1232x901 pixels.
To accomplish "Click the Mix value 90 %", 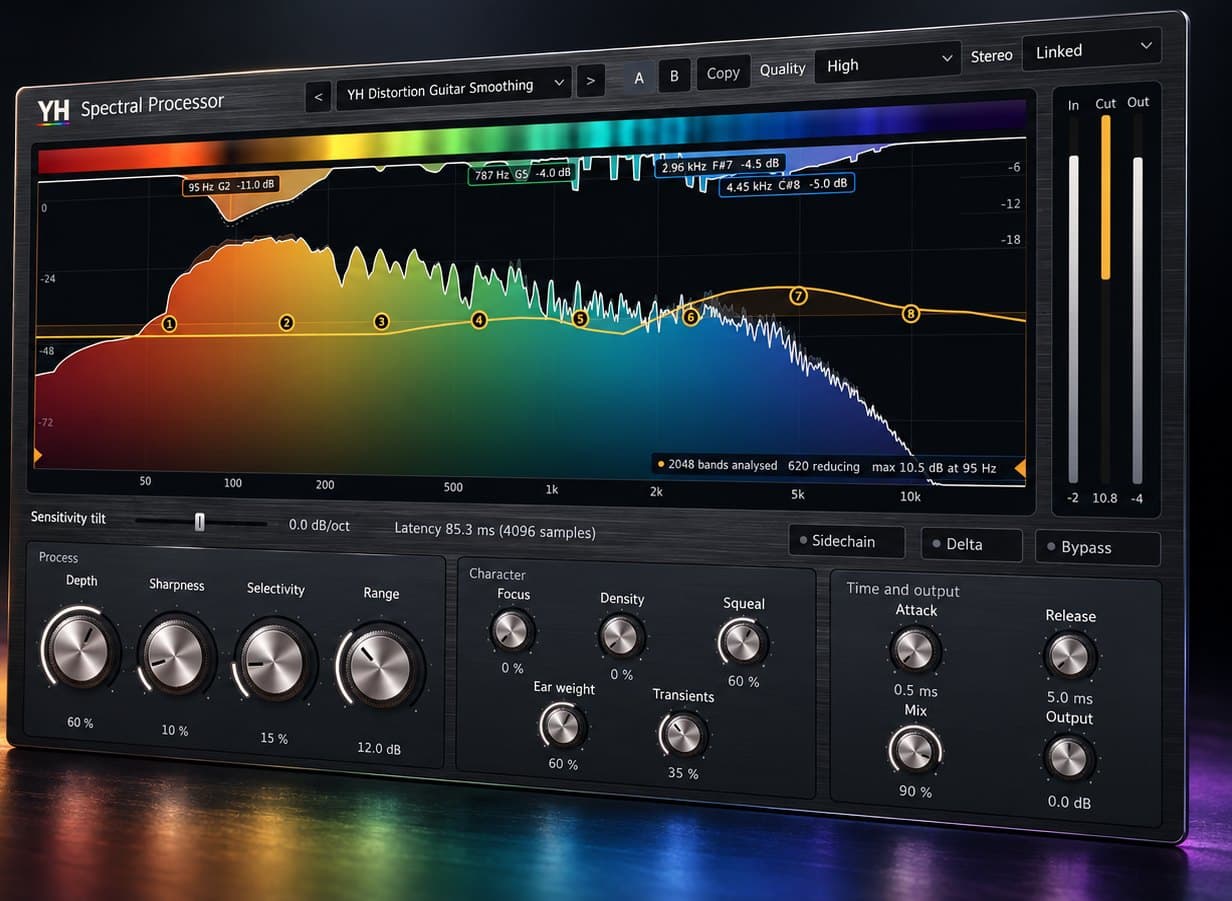I will [914, 791].
